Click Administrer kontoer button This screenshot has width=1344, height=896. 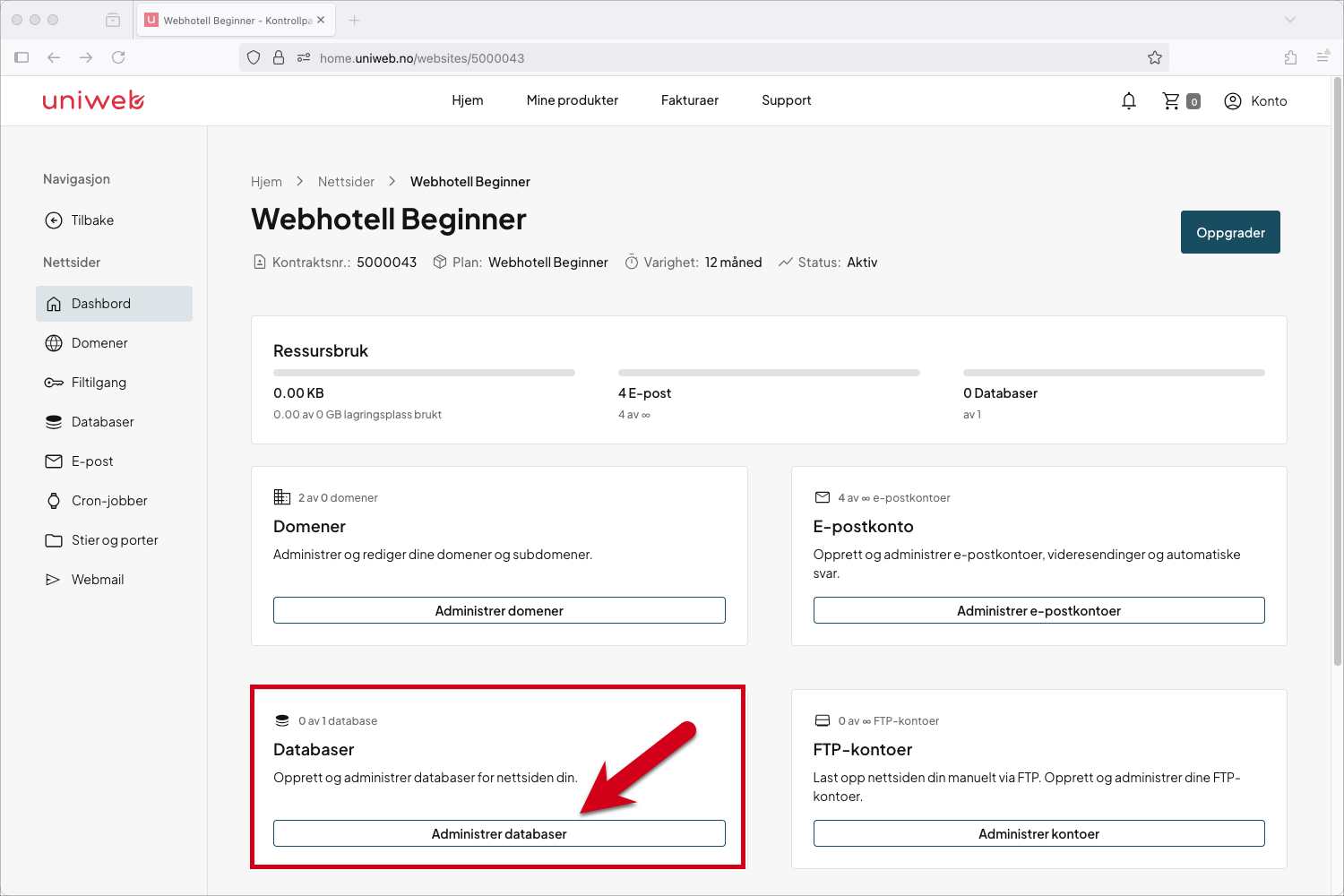pos(1038,833)
